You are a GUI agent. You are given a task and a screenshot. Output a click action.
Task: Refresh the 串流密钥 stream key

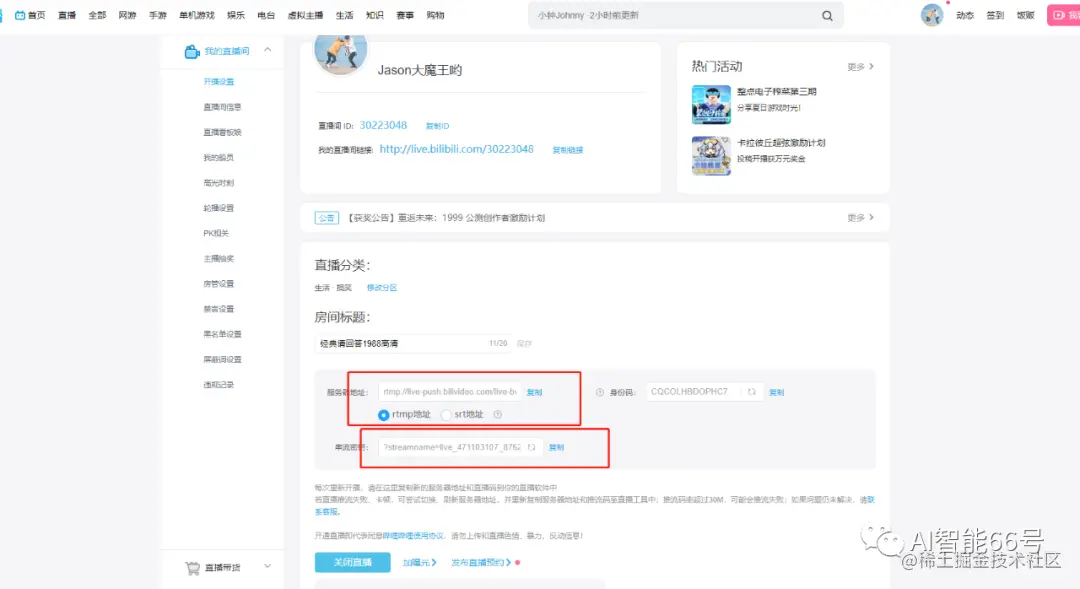tap(532, 447)
